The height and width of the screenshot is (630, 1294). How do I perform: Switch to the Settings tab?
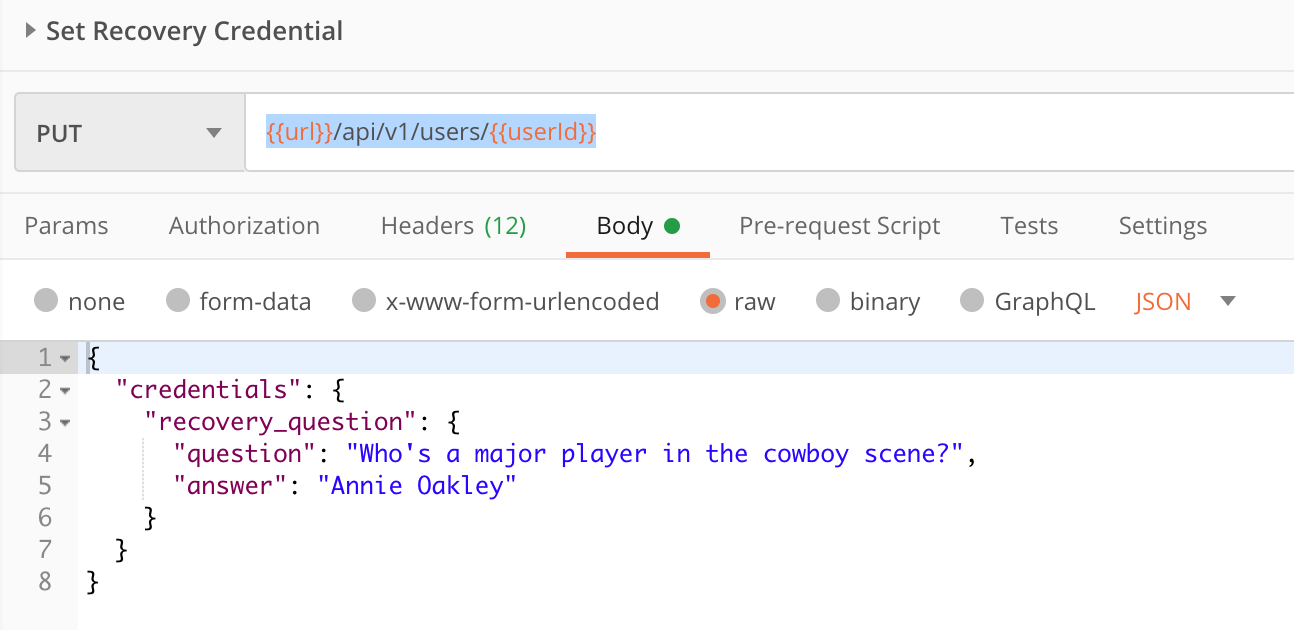click(1162, 226)
